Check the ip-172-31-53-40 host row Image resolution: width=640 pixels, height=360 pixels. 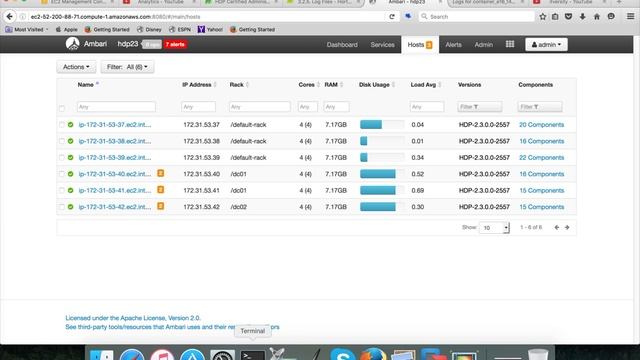pos(62,174)
